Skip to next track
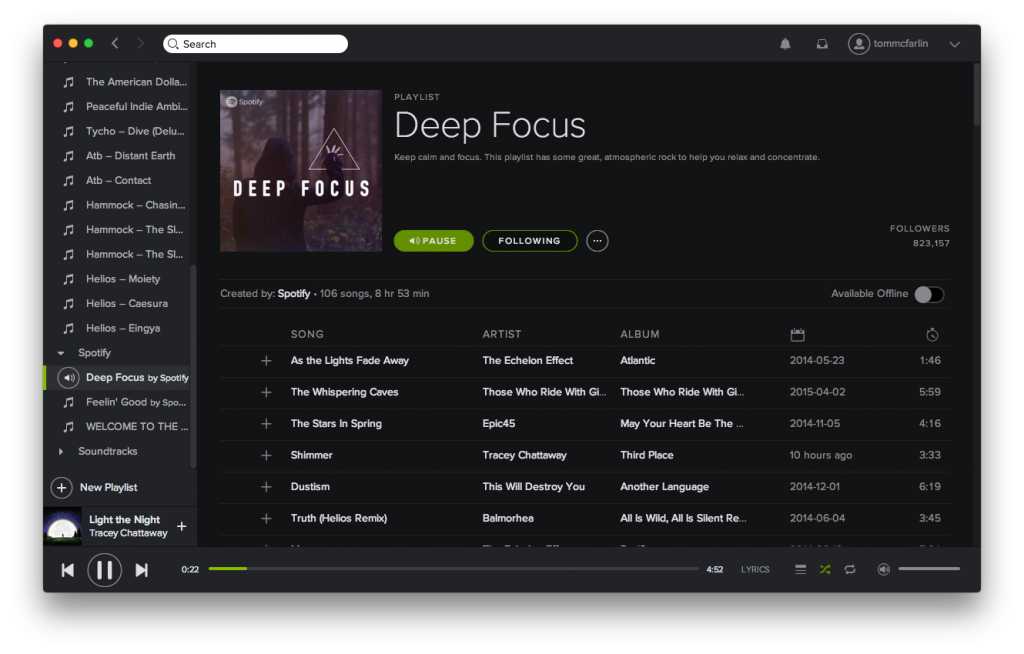Image resolution: width=1024 pixels, height=654 pixels. click(142, 570)
